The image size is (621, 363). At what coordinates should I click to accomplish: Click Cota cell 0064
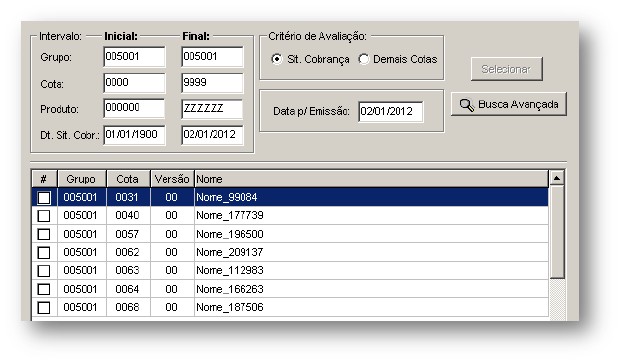point(128,289)
